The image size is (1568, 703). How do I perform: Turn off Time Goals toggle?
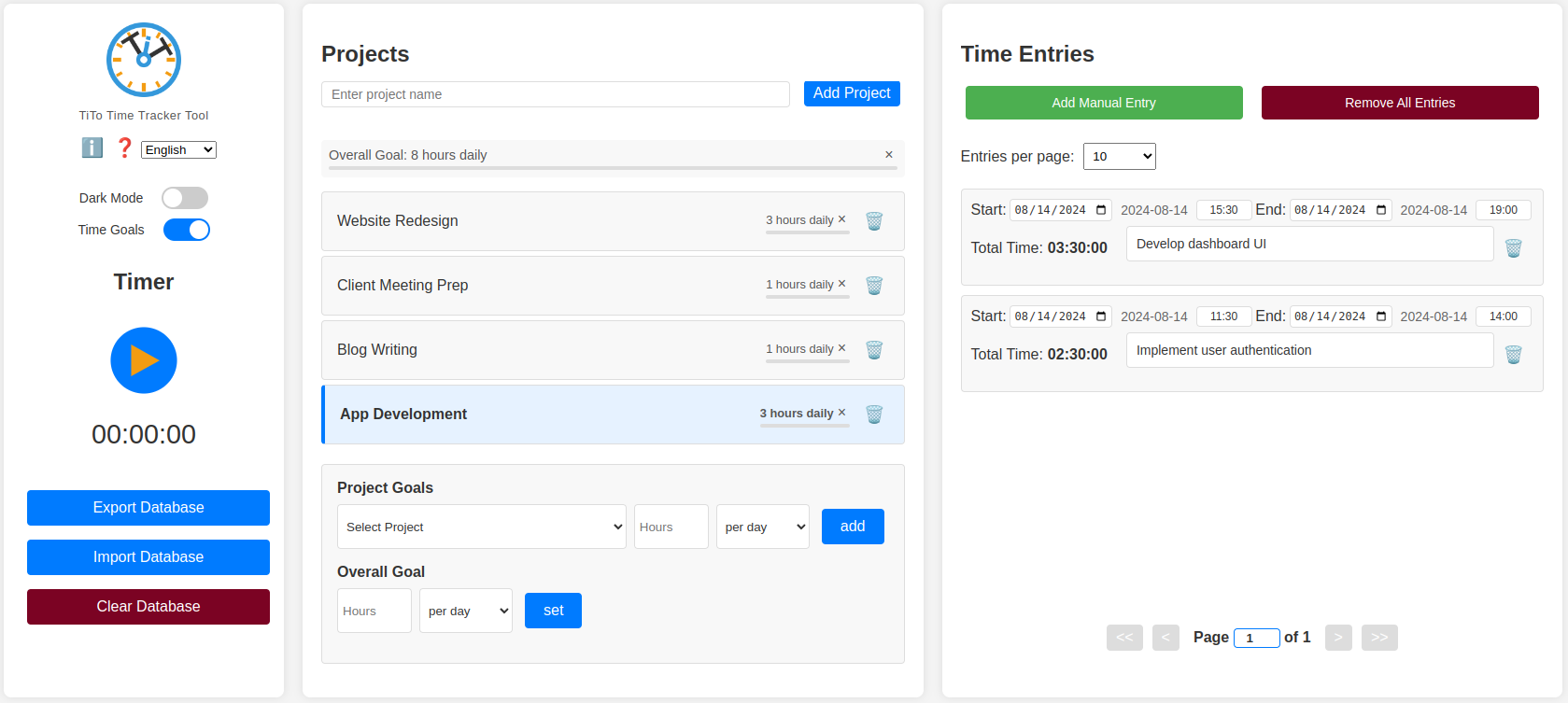[187, 230]
